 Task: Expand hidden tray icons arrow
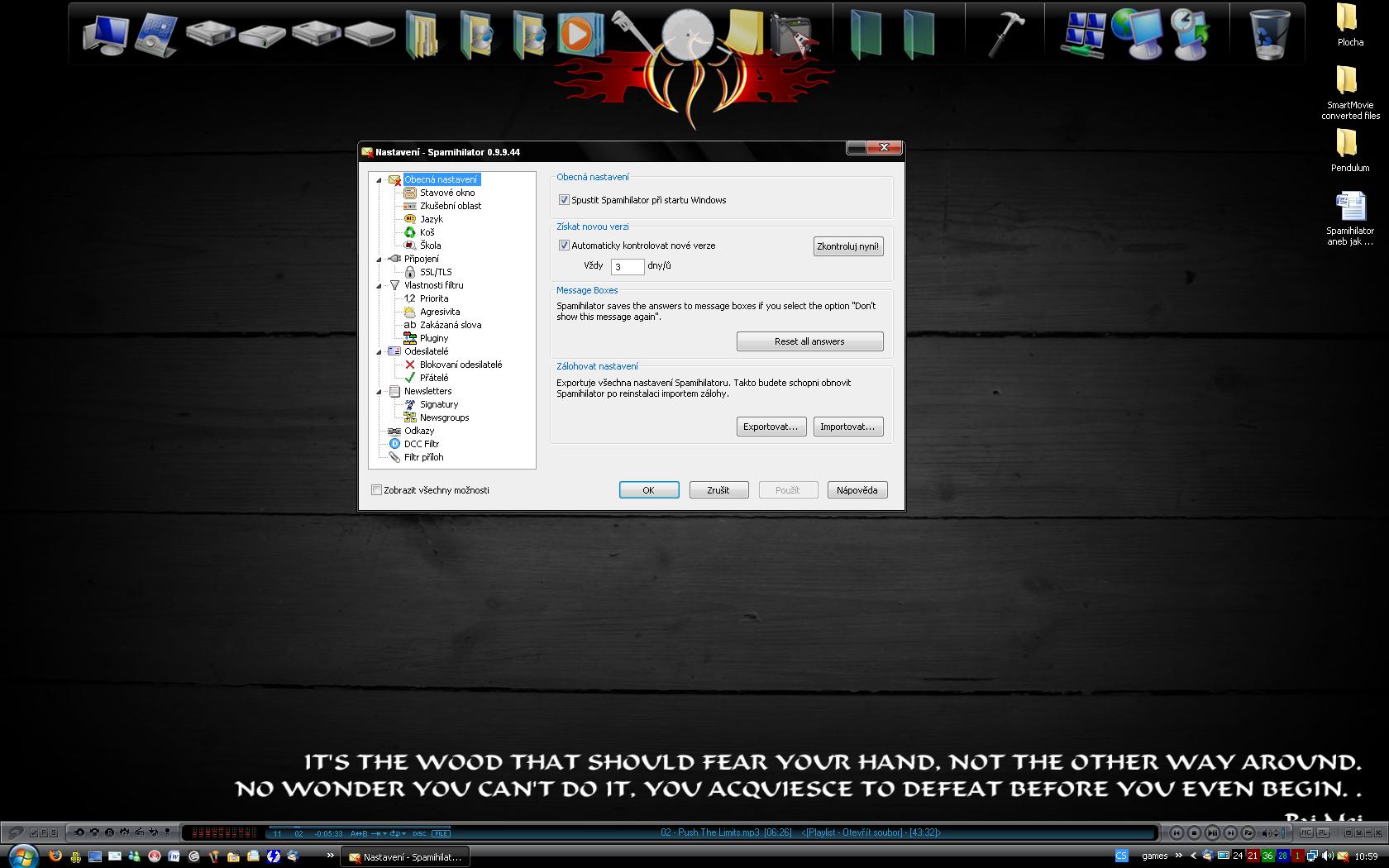pos(1194,856)
